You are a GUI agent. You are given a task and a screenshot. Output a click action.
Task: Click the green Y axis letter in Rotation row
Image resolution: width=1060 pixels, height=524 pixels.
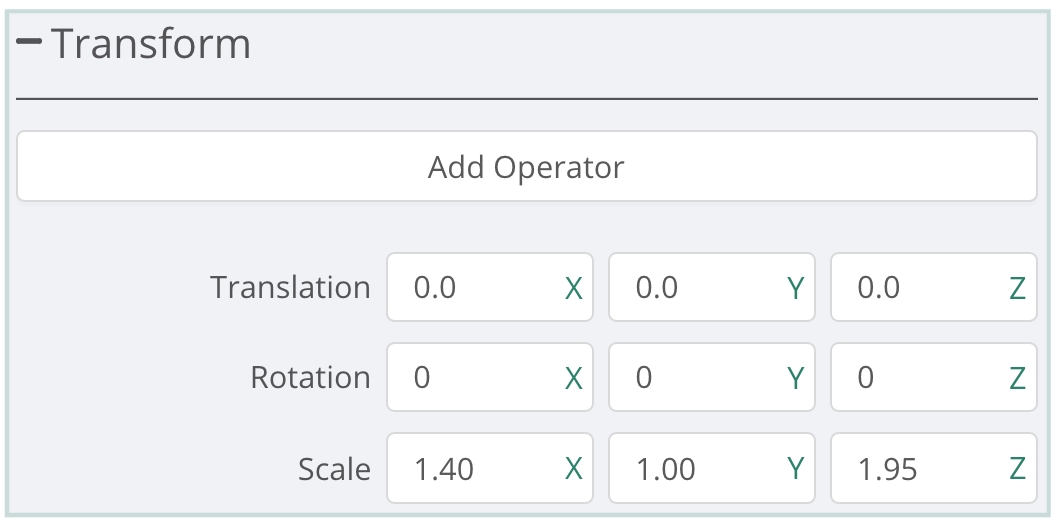796,378
